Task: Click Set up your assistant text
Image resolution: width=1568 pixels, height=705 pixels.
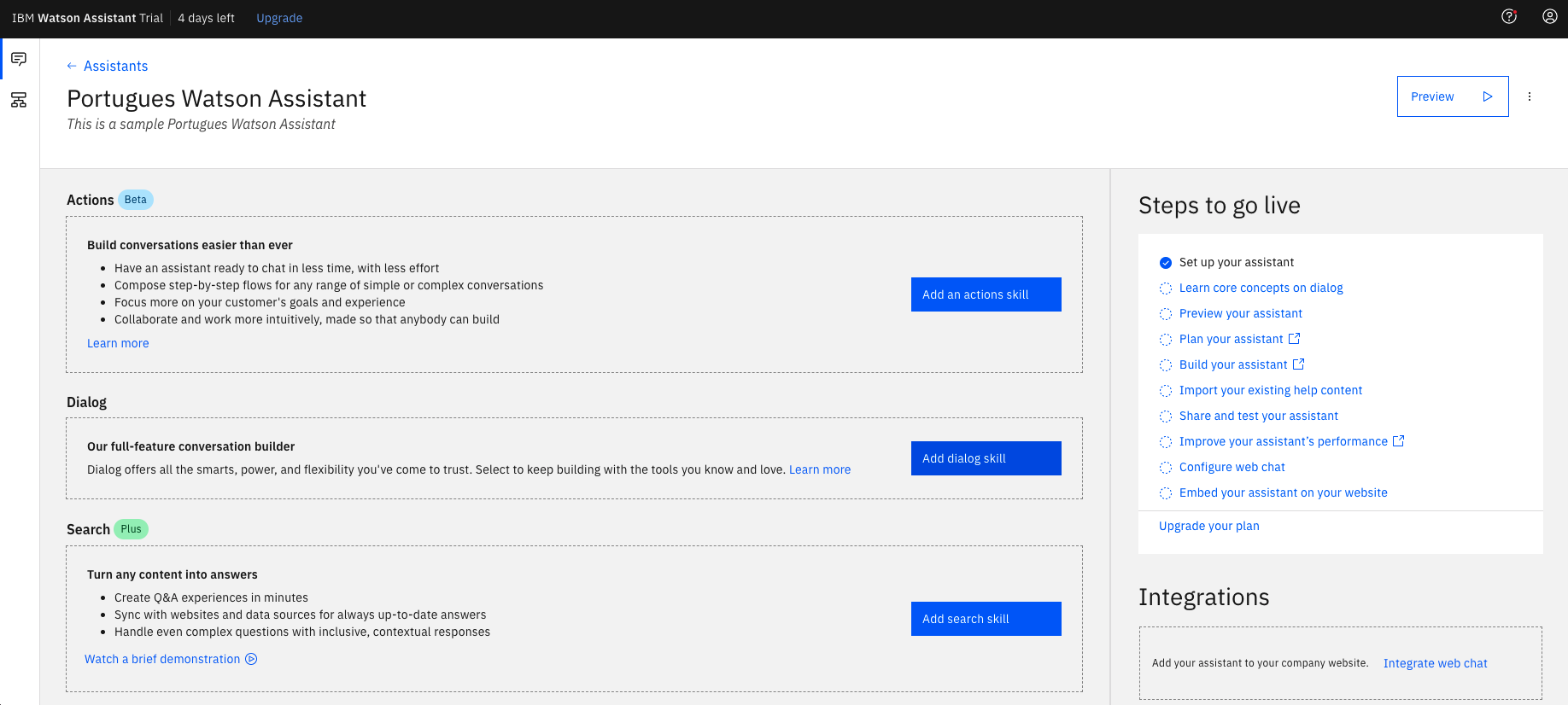Action: 1236,262
